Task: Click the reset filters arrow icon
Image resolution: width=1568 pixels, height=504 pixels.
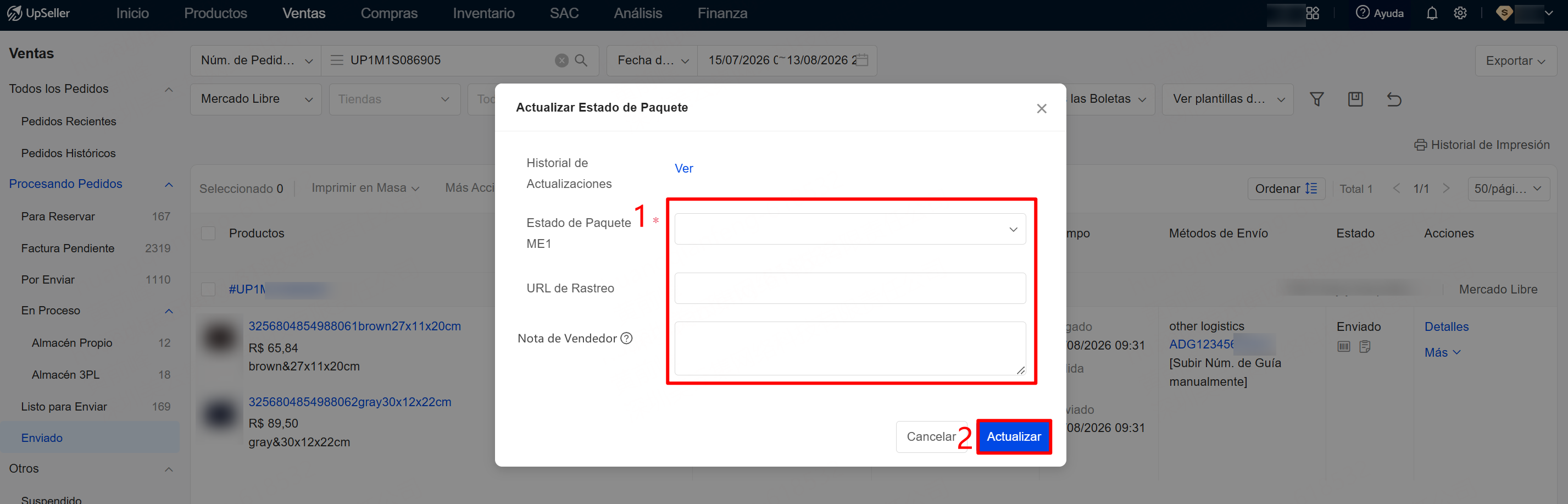Action: click(1394, 99)
